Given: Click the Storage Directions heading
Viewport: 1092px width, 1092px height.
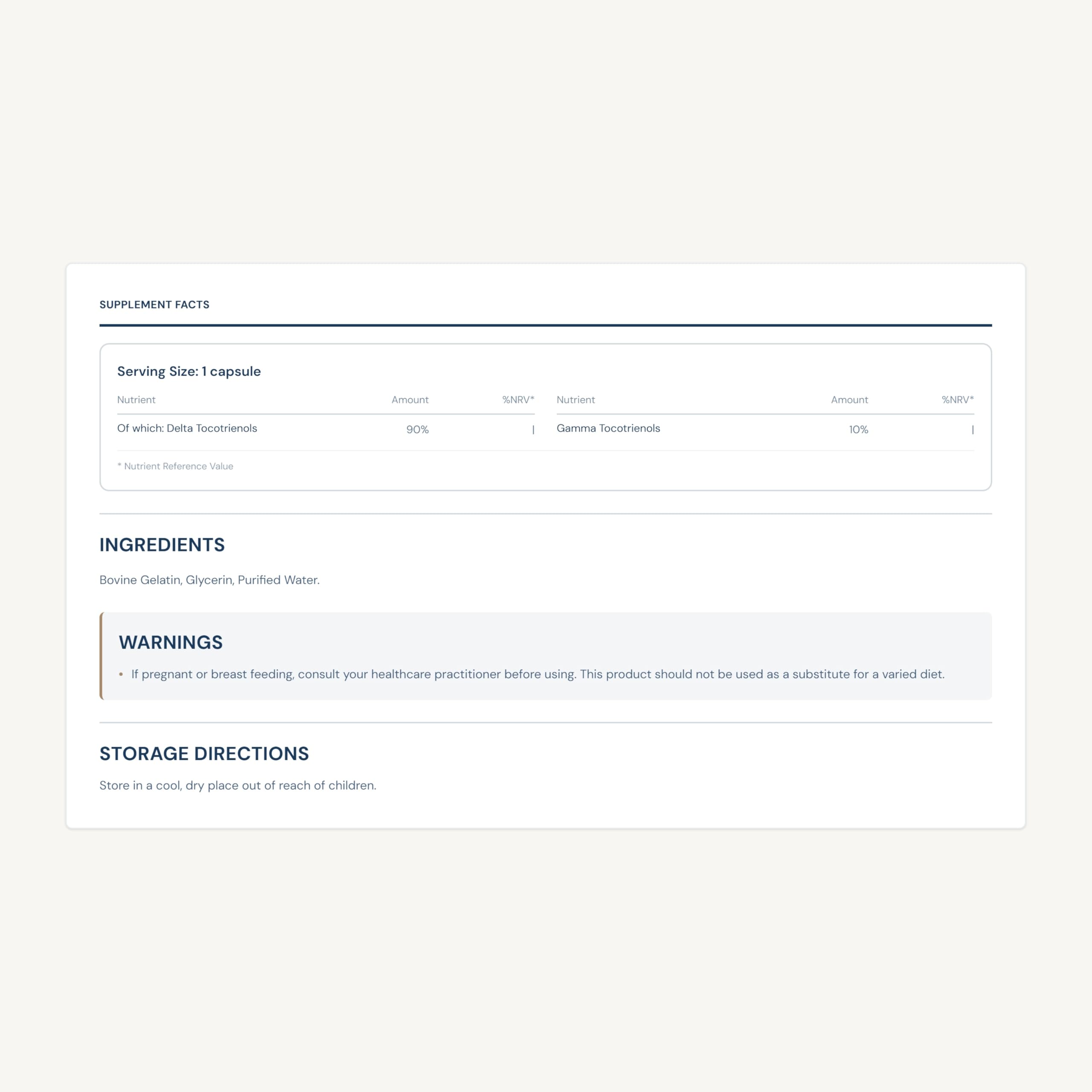Looking at the screenshot, I should pyautogui.click(x=204, y=753).
